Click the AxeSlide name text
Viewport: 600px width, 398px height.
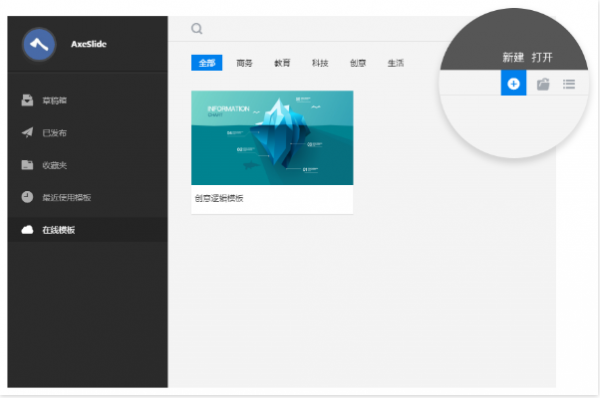[89, 44]
